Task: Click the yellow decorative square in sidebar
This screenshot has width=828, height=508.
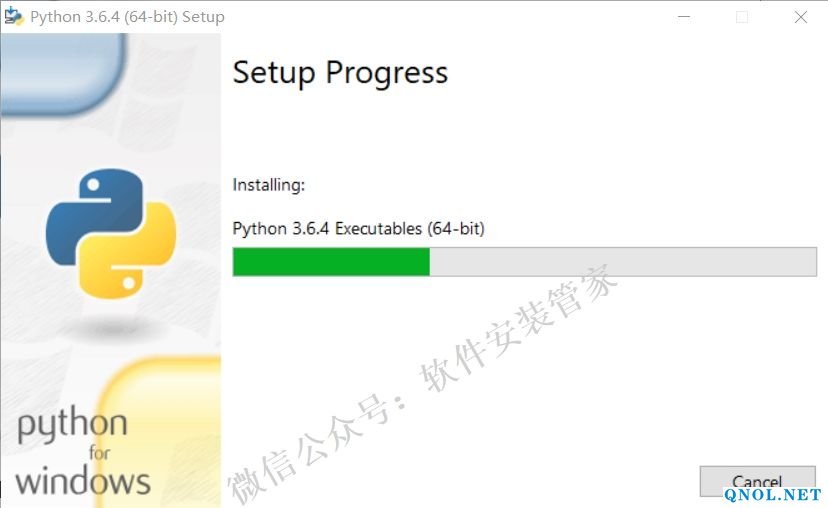Action: [x=165, y=420]
